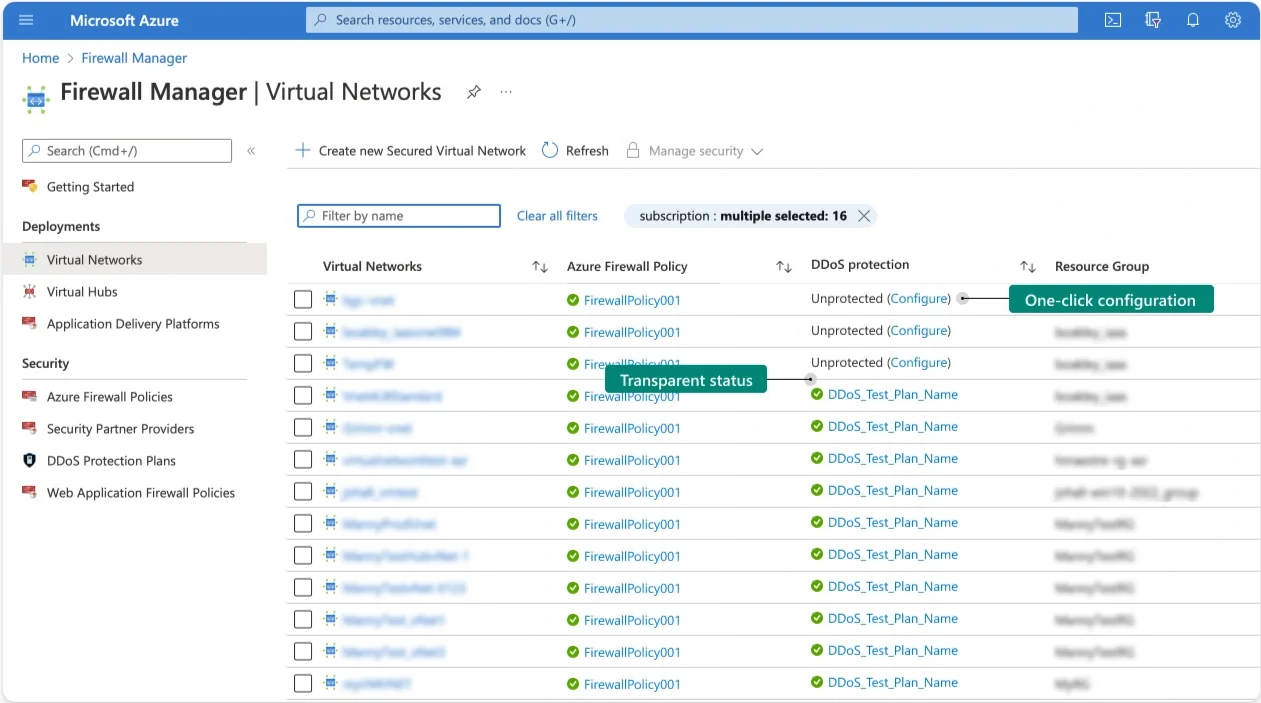Image resolution: width=1261 pixels, height=703 pixels.
Task: Click Create new Secured Virtual Network
Action: point(410,151)
